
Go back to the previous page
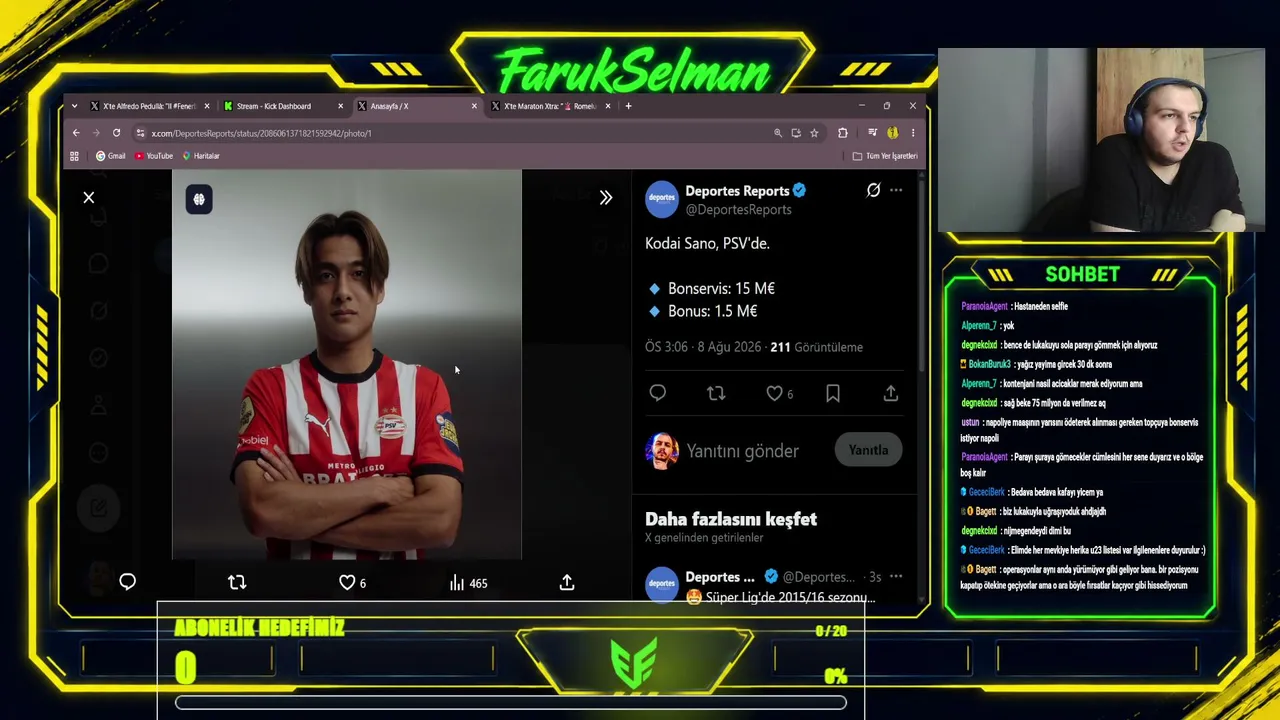pos(76,133)
